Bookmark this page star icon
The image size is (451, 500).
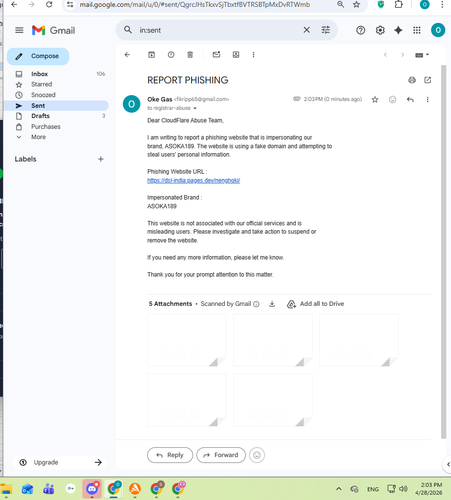[x=356, y=5]
